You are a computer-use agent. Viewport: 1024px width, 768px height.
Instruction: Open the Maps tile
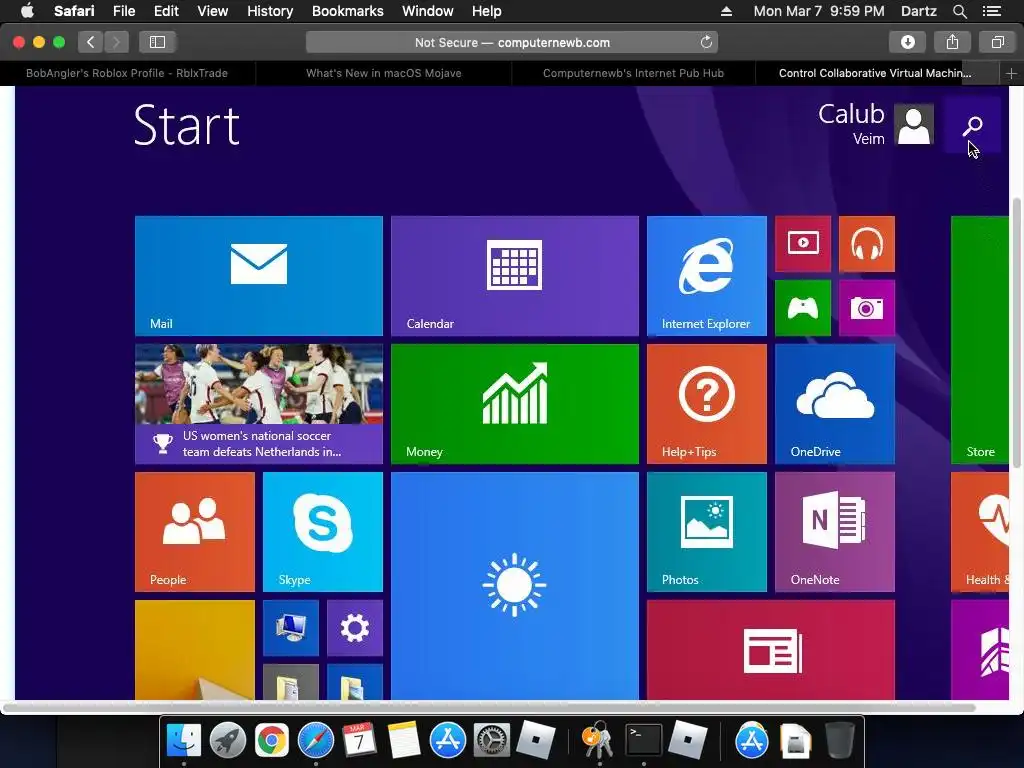(x=980, y=650)
